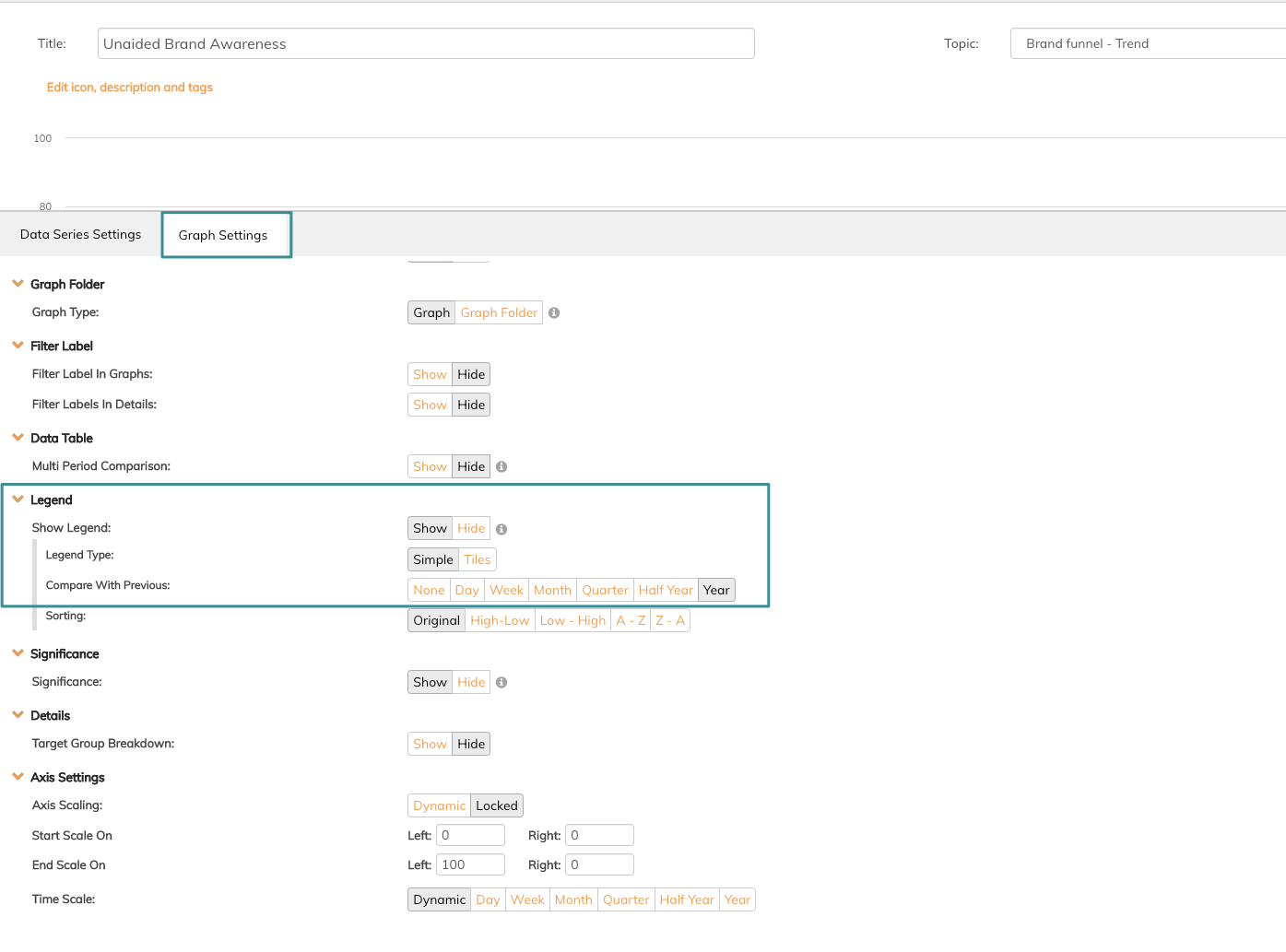Viewport: 1286px width, 952px height.
Task: Set Time Scale to Quarter
Action: [627, 899]
